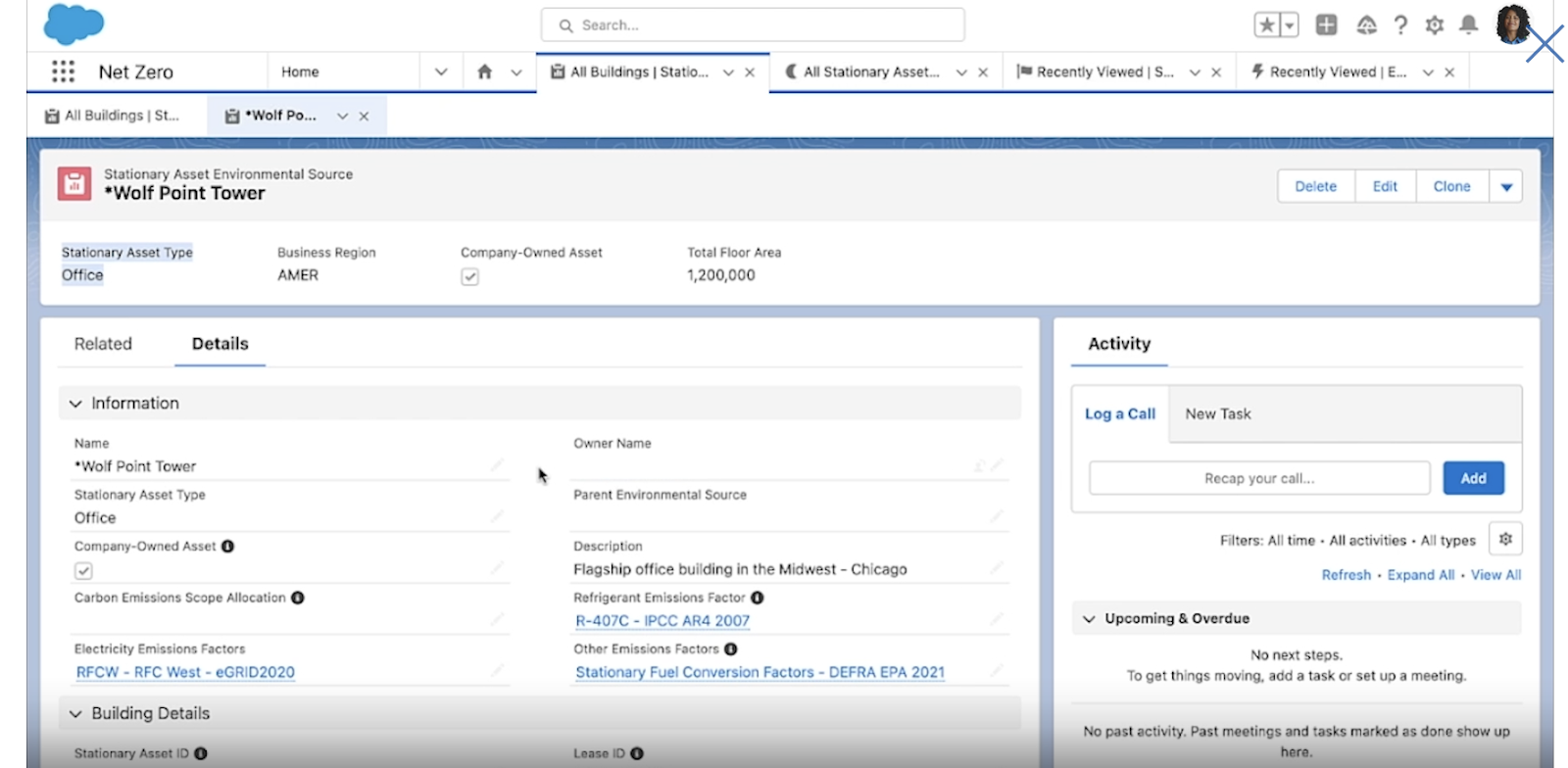Edit the Description field pencil icon
Image resolution: width=1568 pixels, height=768 pixels.
(x=997, y=568)
